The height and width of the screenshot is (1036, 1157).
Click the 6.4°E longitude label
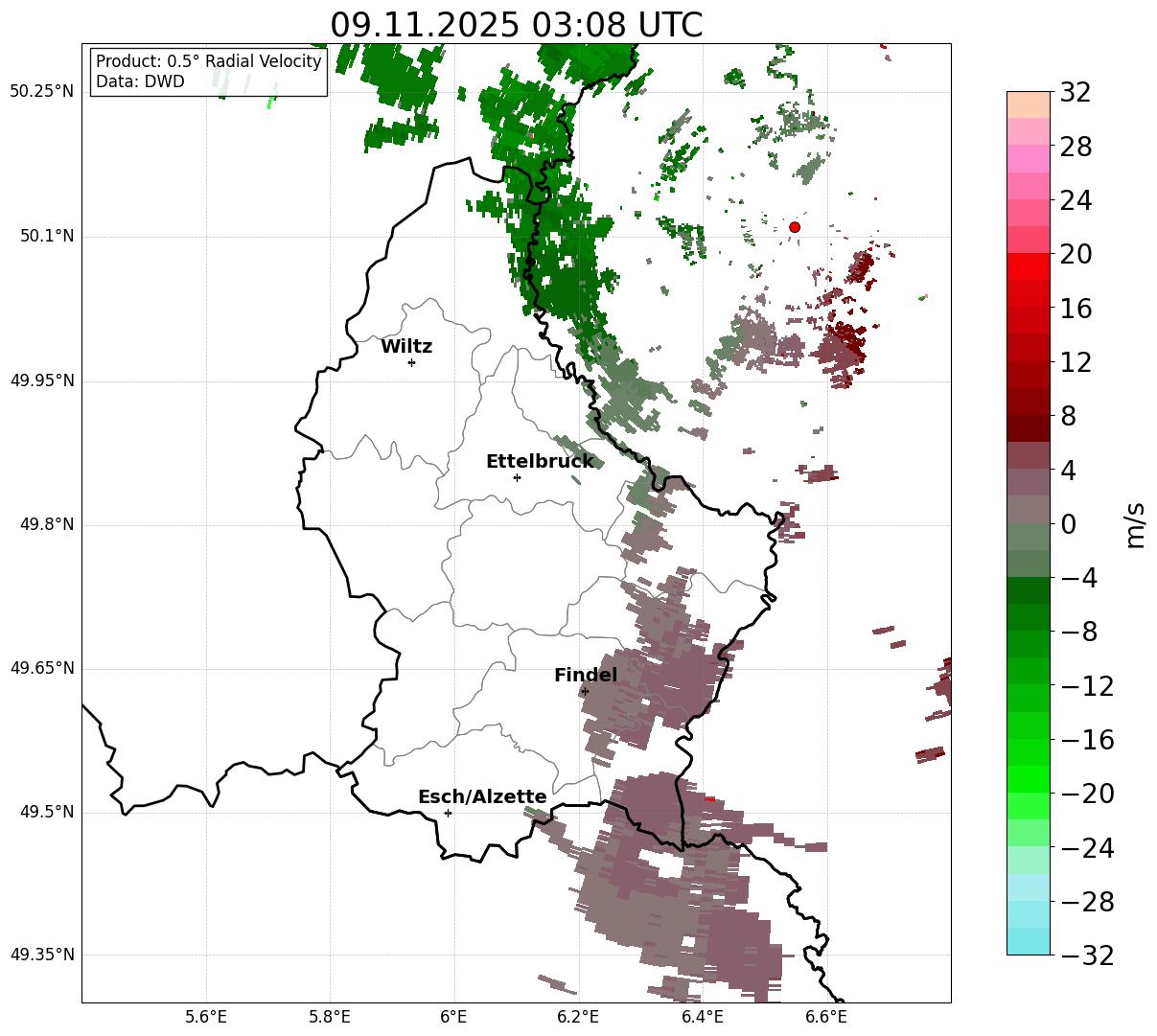[703, 1018]
